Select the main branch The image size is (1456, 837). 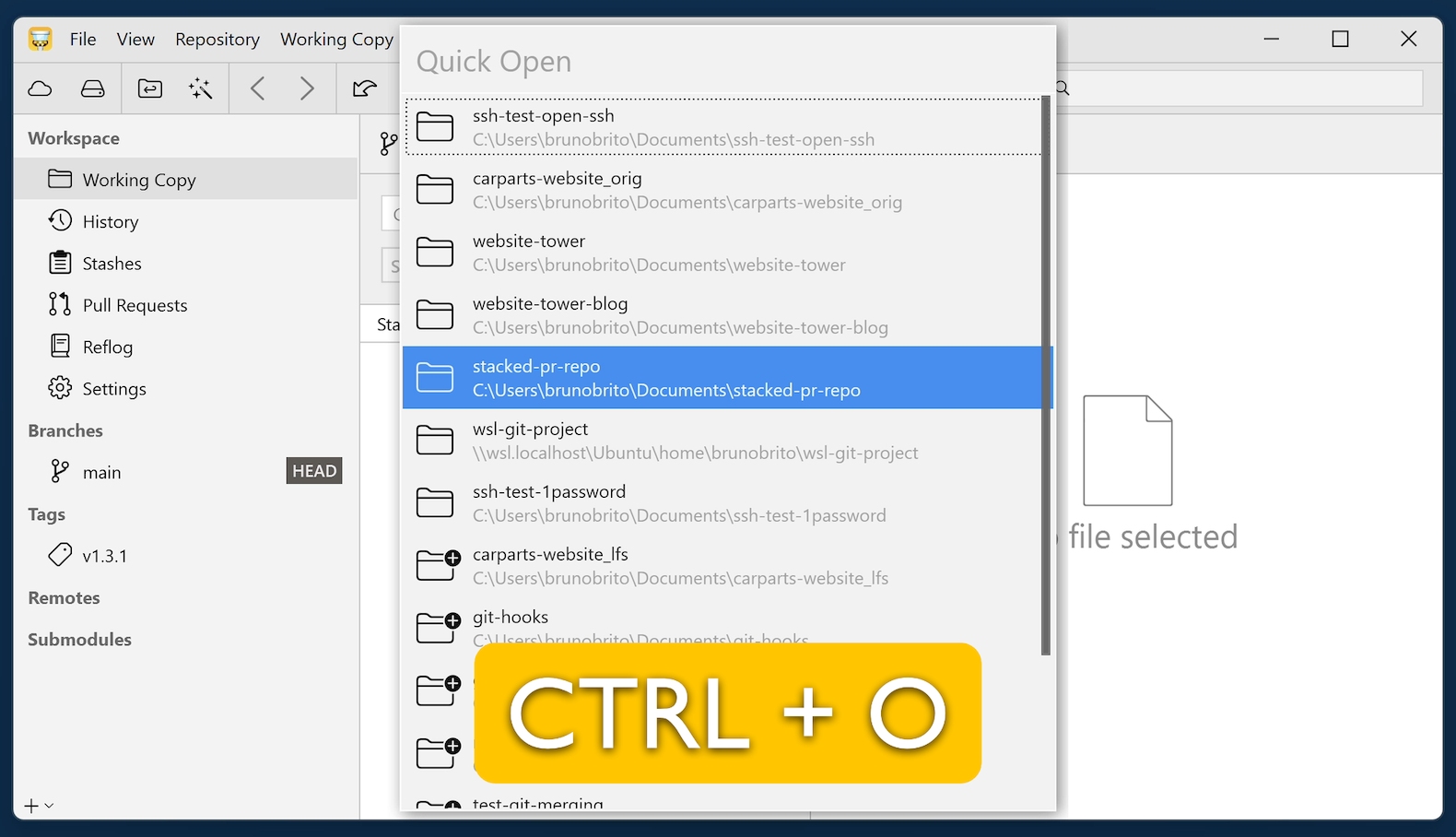[101, 472]
